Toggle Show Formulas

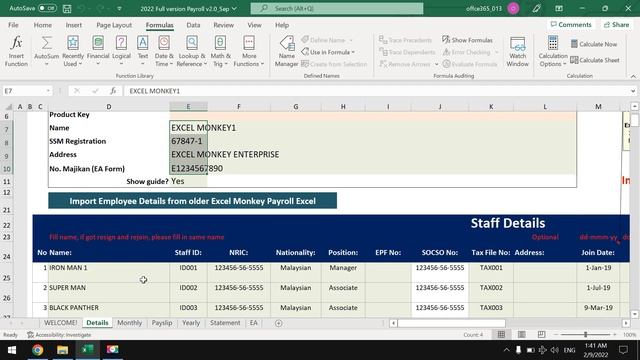click(x=467, y=40)
